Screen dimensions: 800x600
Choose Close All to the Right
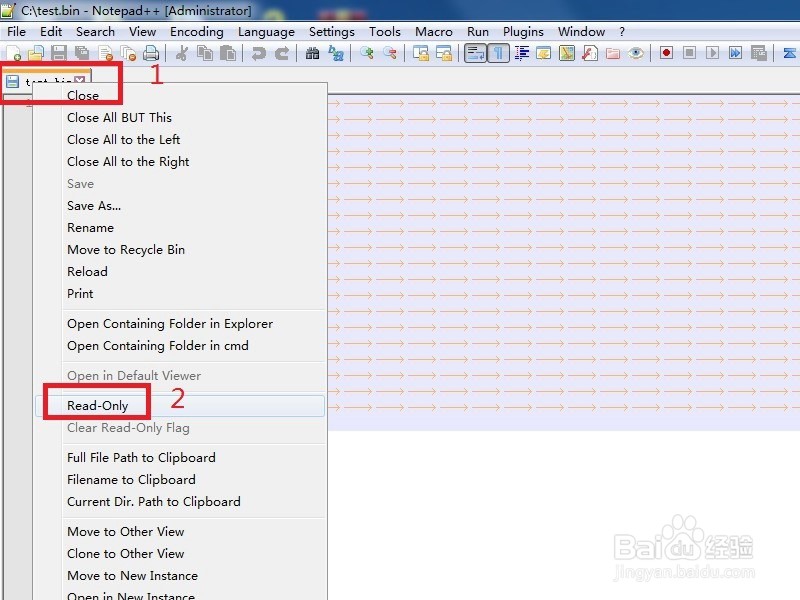coord(180,161)
